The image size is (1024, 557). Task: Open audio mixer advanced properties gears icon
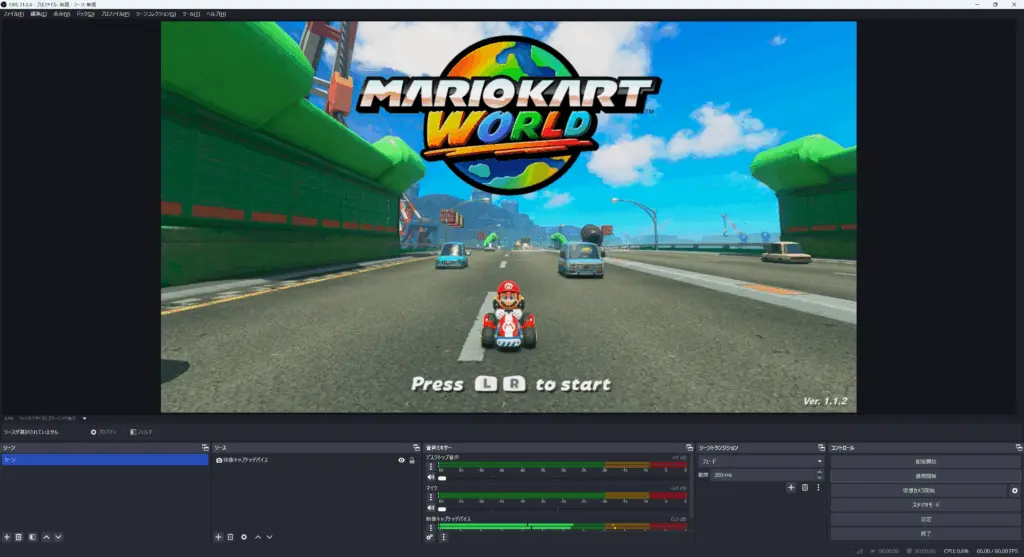(x=430, y=537)
